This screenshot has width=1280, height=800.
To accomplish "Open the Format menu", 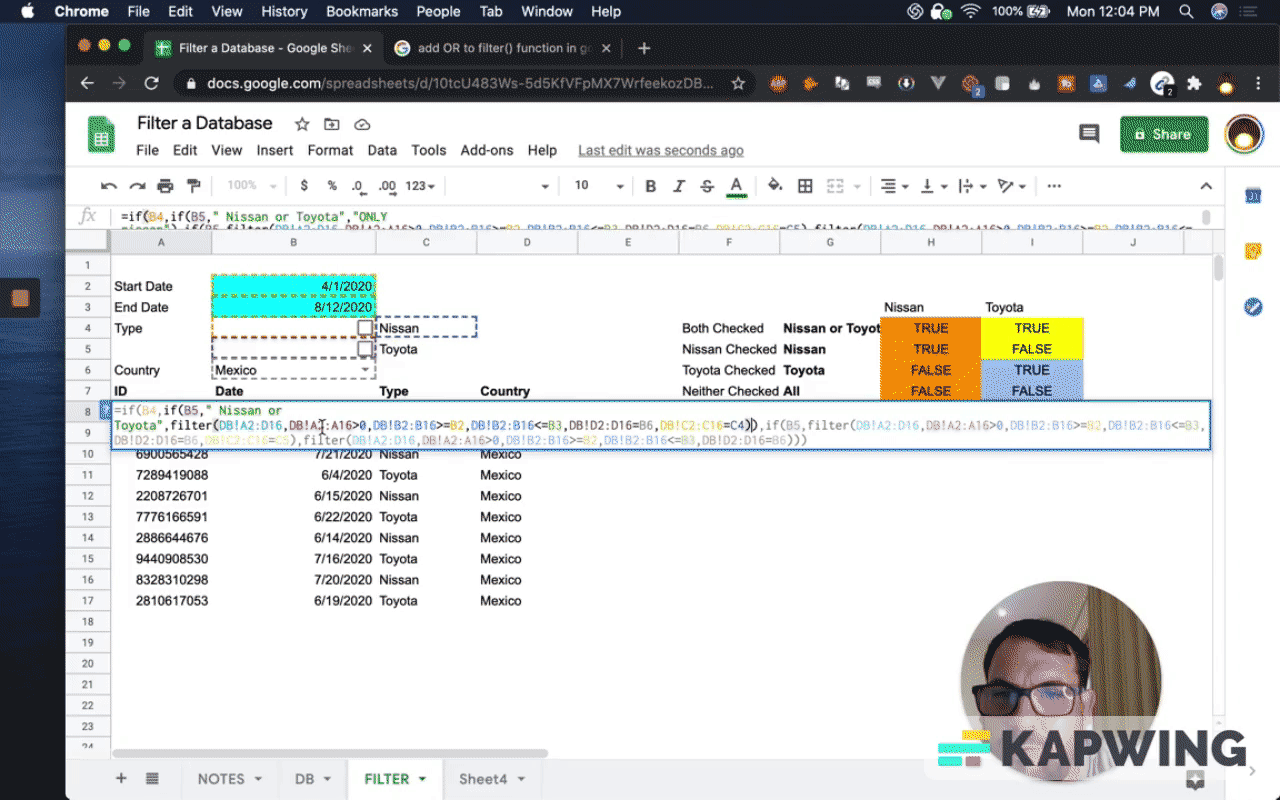I will coord(330,150).
